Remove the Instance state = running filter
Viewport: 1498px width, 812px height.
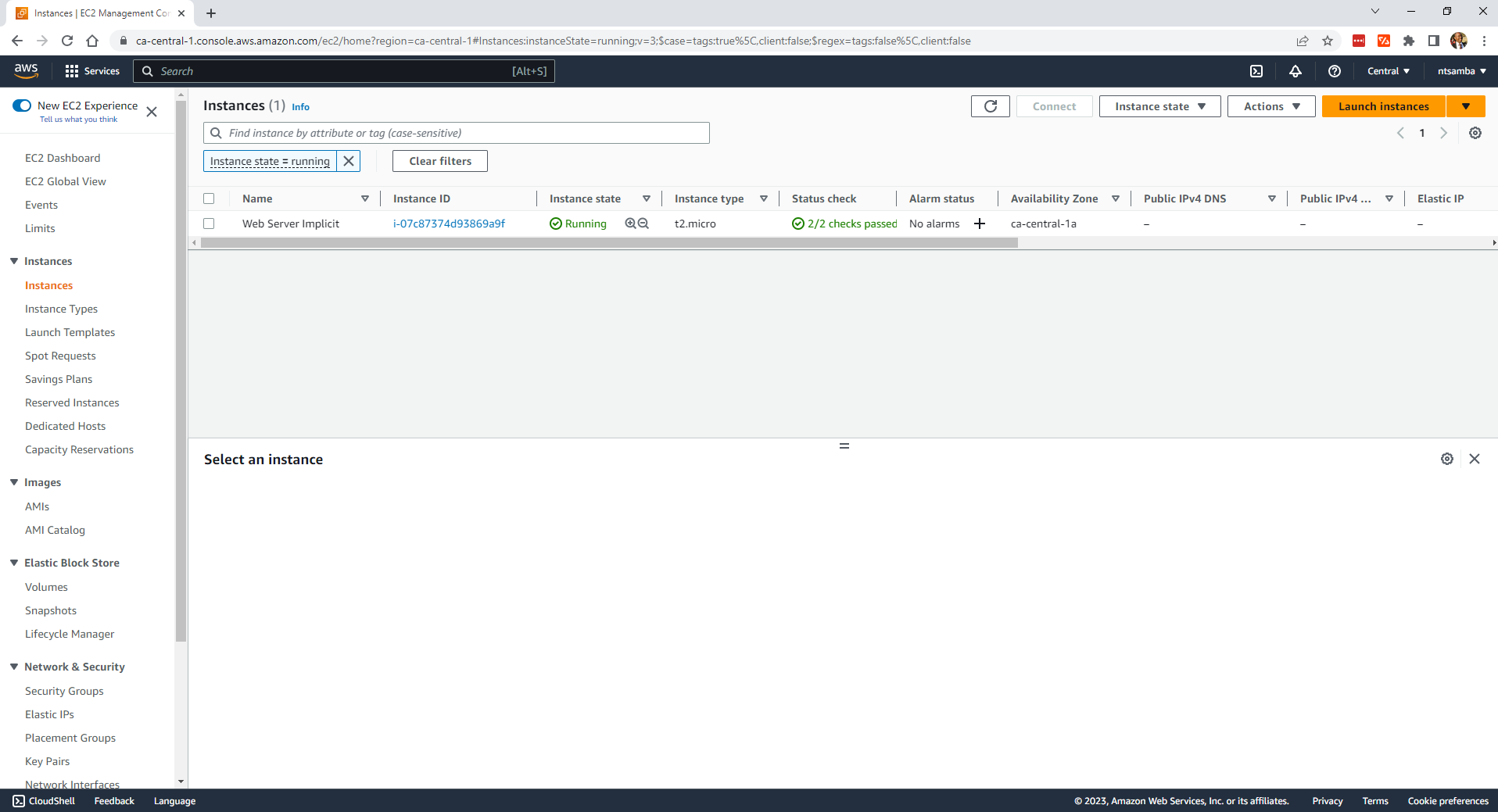(x=349, y=161)
